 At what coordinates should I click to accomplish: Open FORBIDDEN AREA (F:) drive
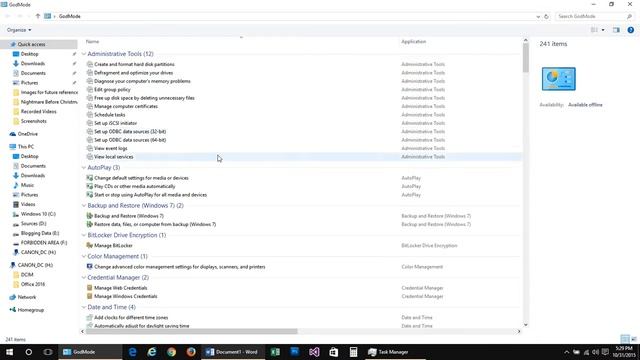(44, 243)
